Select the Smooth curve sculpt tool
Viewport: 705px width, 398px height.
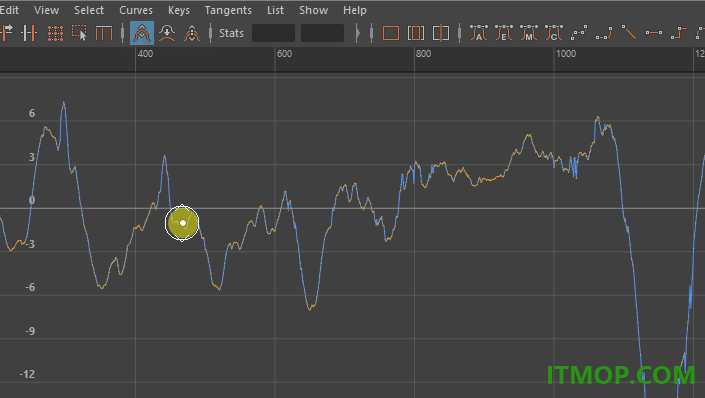(x=167, y=33)
